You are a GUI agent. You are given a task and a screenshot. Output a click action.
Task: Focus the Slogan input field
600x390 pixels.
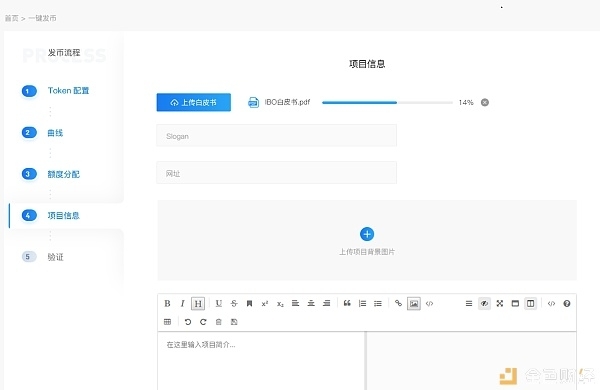point(276,135)
